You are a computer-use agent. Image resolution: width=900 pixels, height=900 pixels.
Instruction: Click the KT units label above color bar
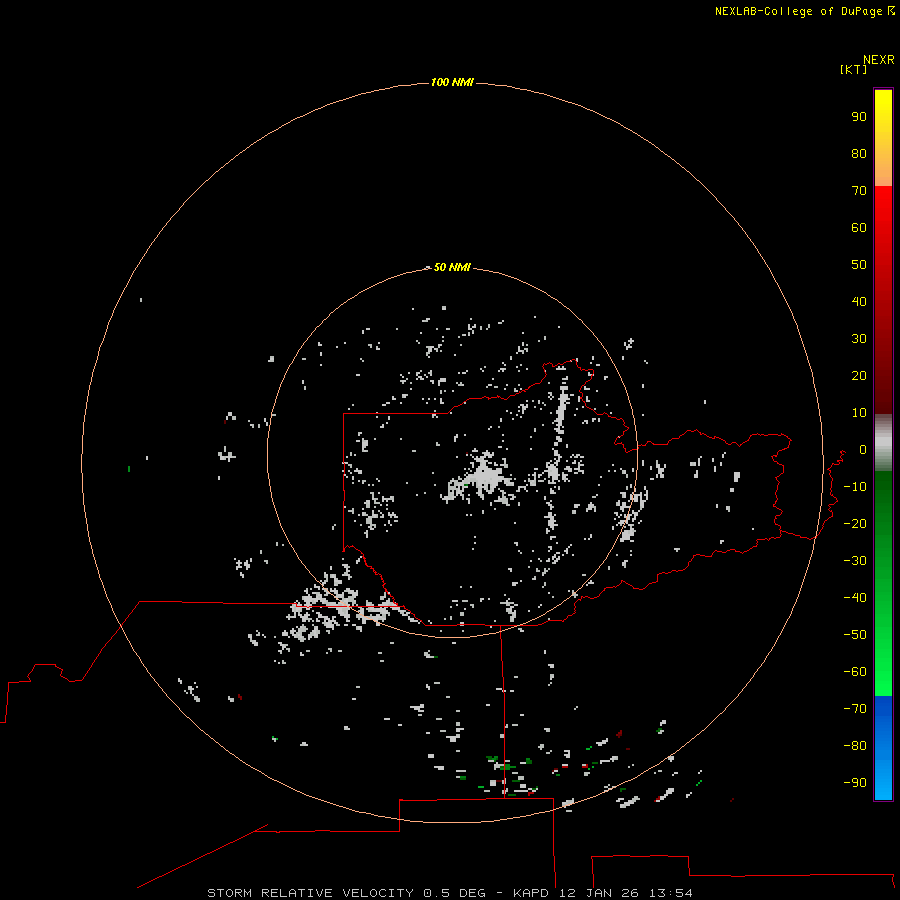853,69
